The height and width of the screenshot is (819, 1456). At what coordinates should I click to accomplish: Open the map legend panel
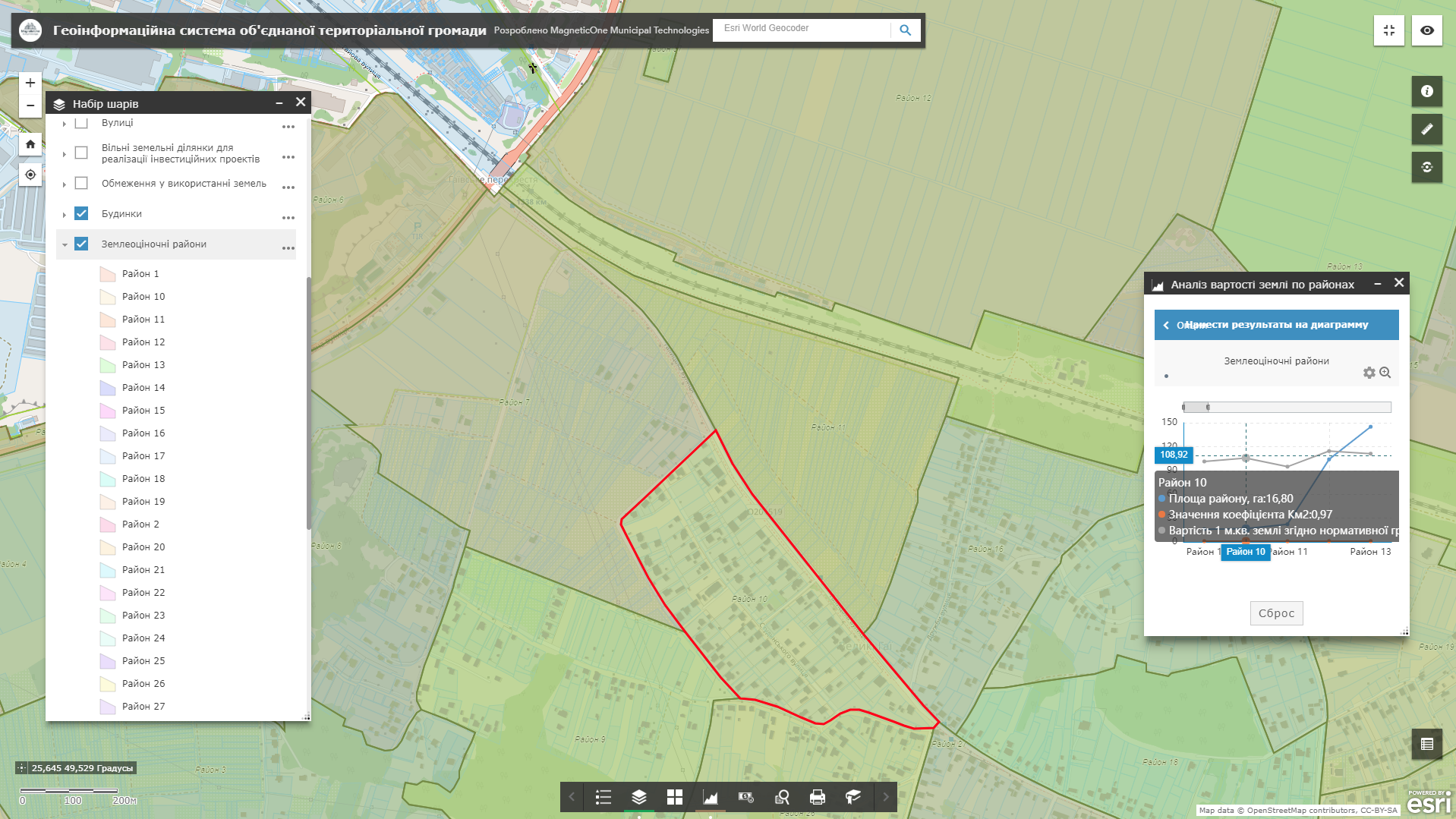pyautogui.click(x=603, y=797)
